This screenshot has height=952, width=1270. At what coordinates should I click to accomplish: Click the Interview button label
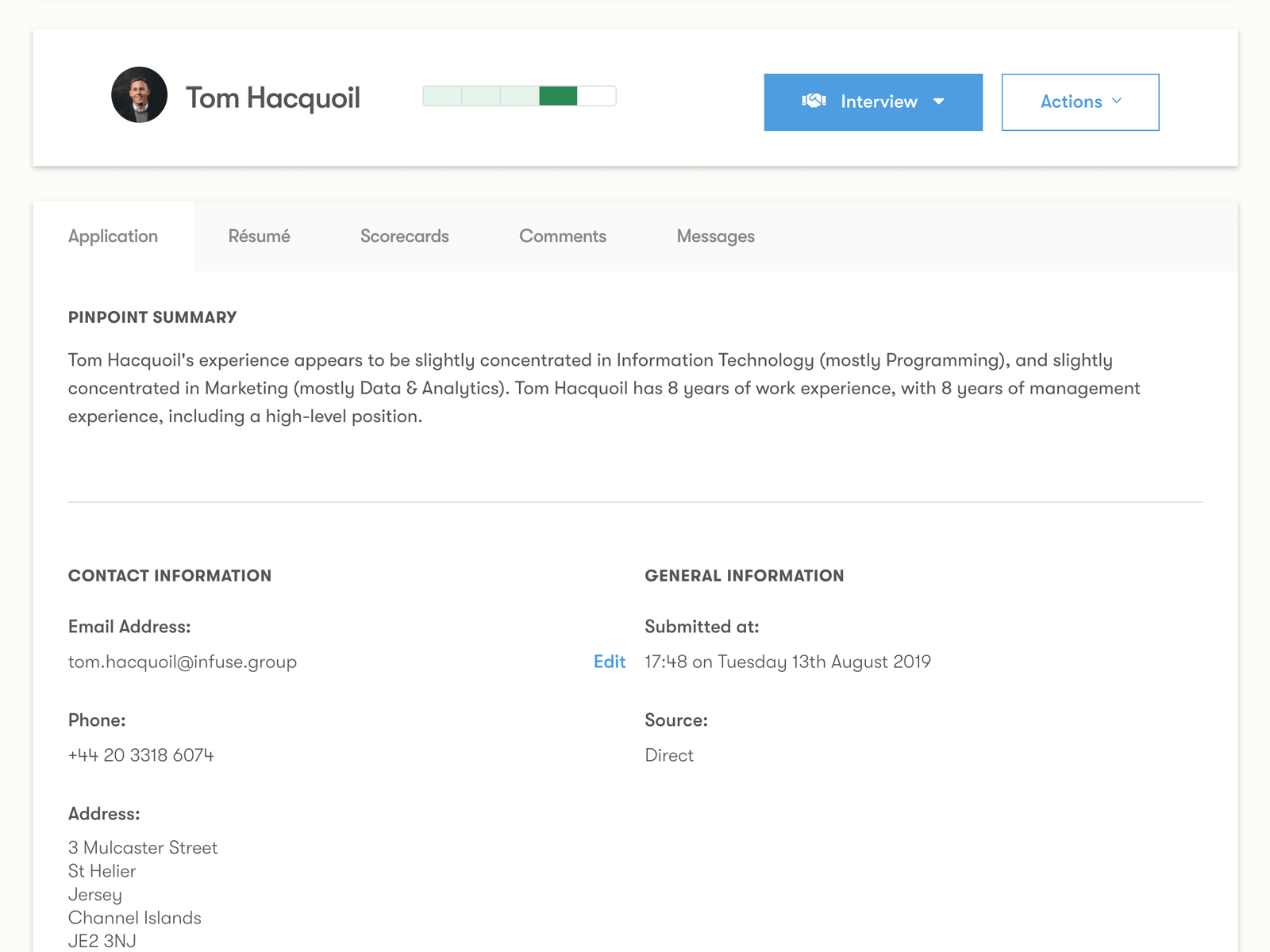[x=879, y=102]
